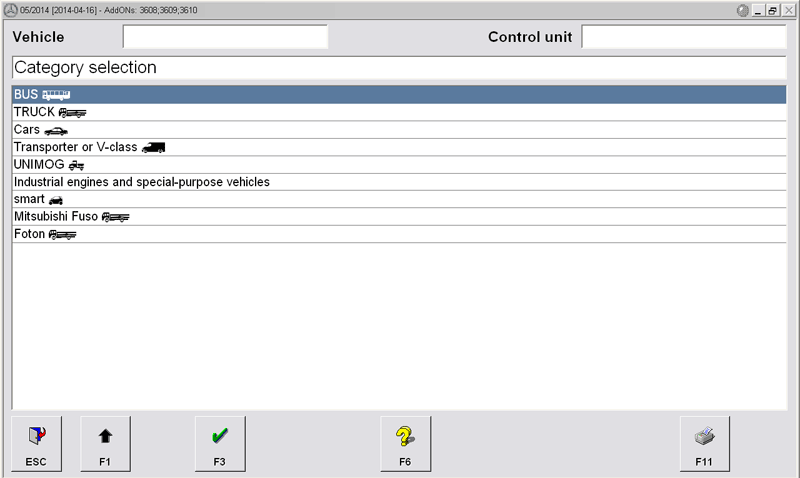This screenshot has width=800, height=478.
Task: Close the diagnostic application window
Action: pos(788,10)
